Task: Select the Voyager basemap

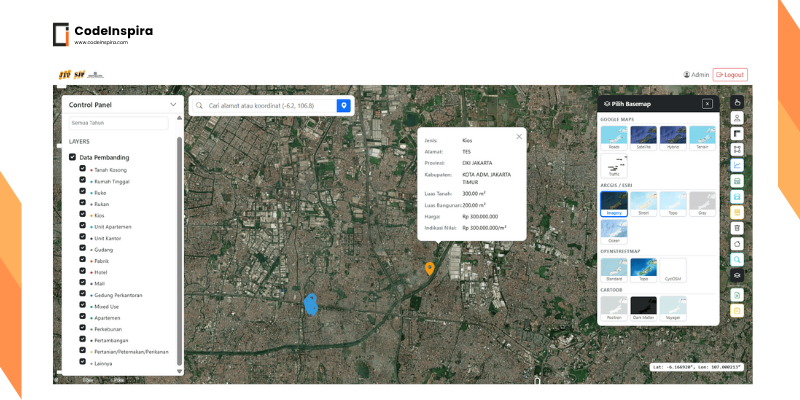Action: [x=673, y=309]
